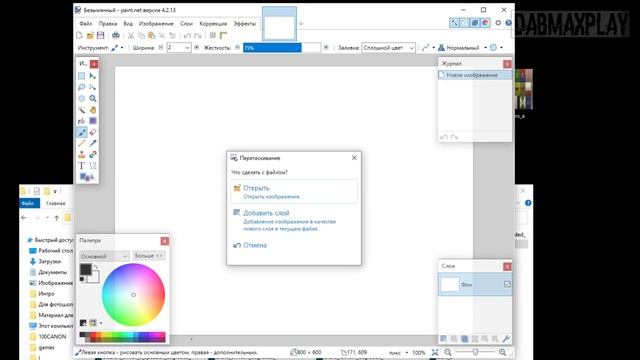Select the Recolor tool
Viewport: 640px width, 360px height.
point(93,154)
